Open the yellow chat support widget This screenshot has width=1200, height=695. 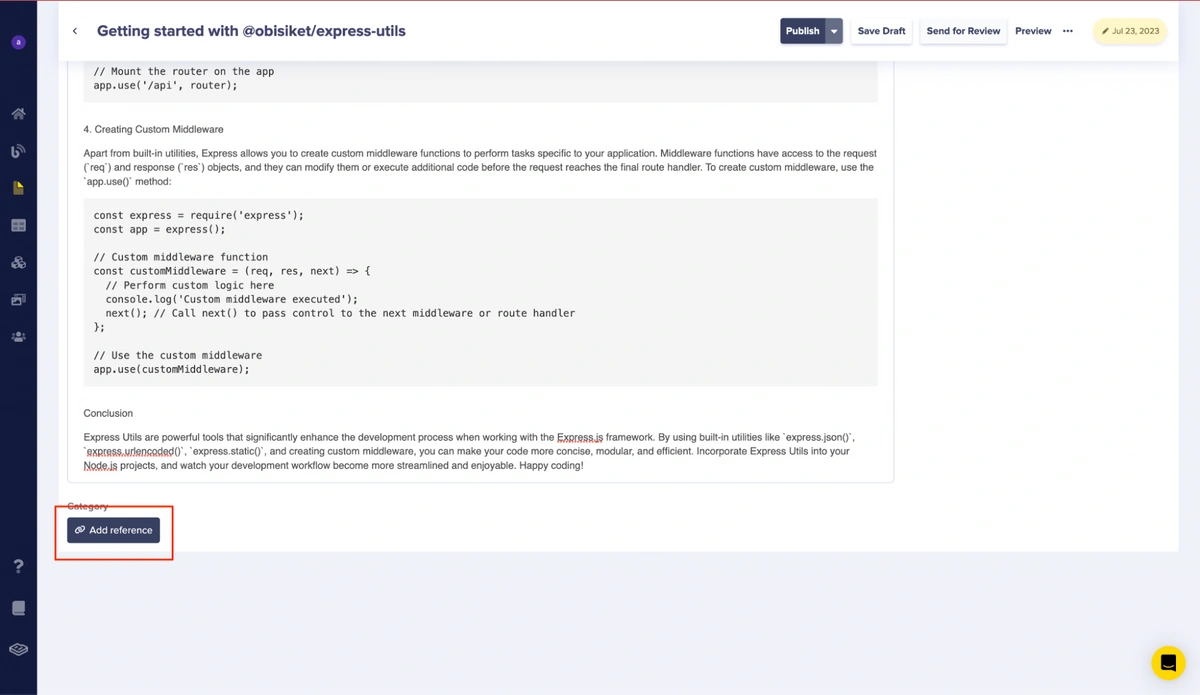[x=1167, y=663]
